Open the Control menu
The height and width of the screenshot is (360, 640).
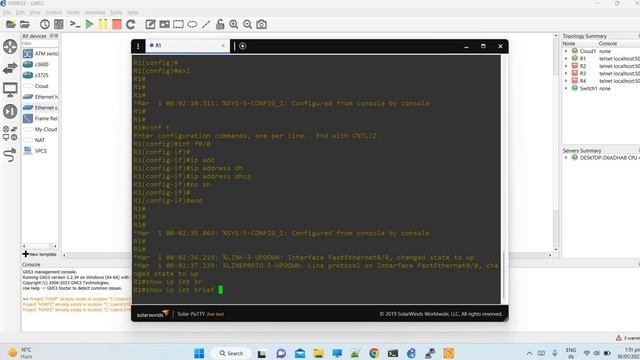[53, 13]
